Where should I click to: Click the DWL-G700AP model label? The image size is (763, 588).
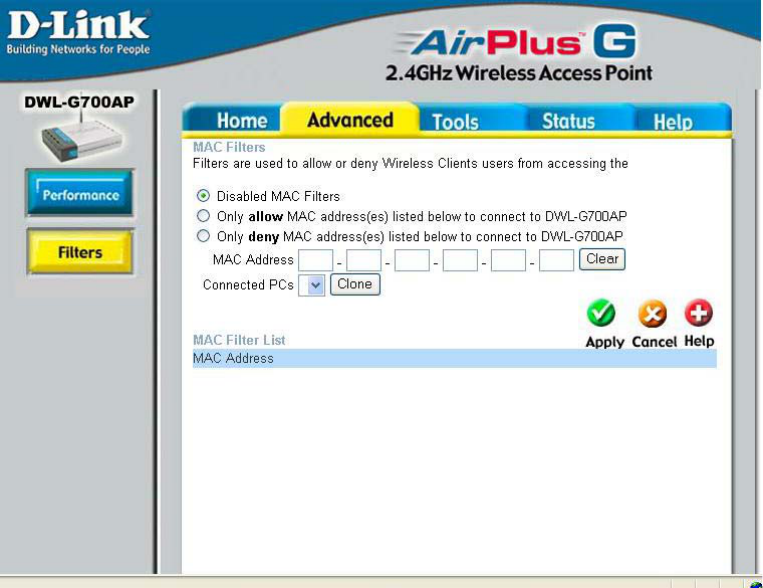click(79, 102)
